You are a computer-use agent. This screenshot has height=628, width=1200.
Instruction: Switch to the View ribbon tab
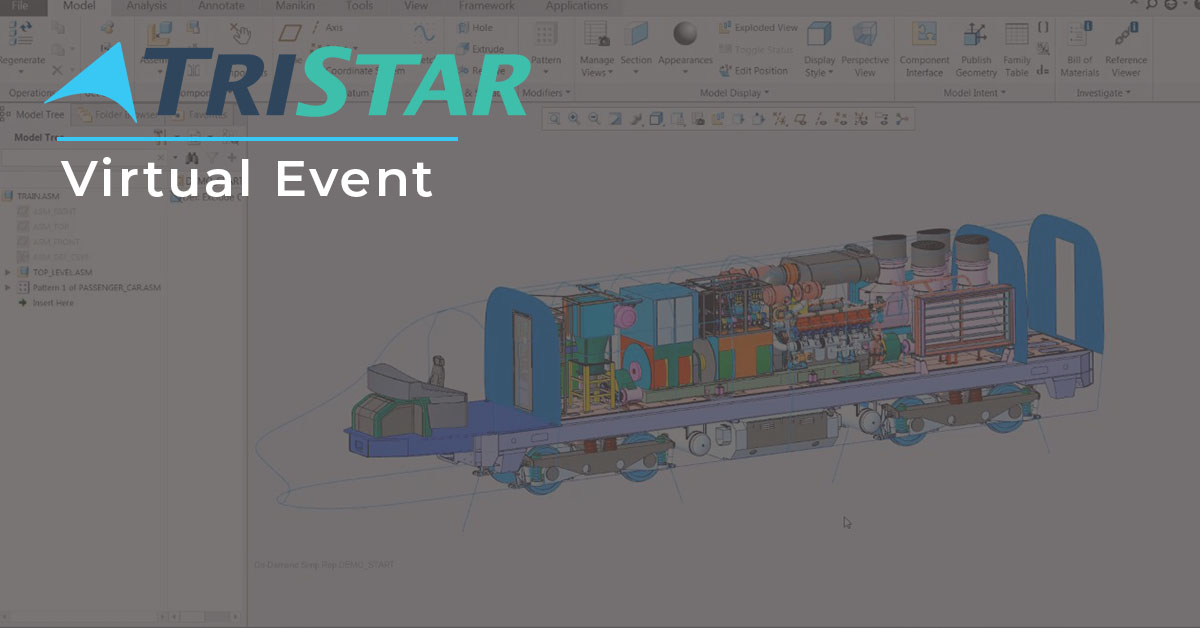coord(416,6)
